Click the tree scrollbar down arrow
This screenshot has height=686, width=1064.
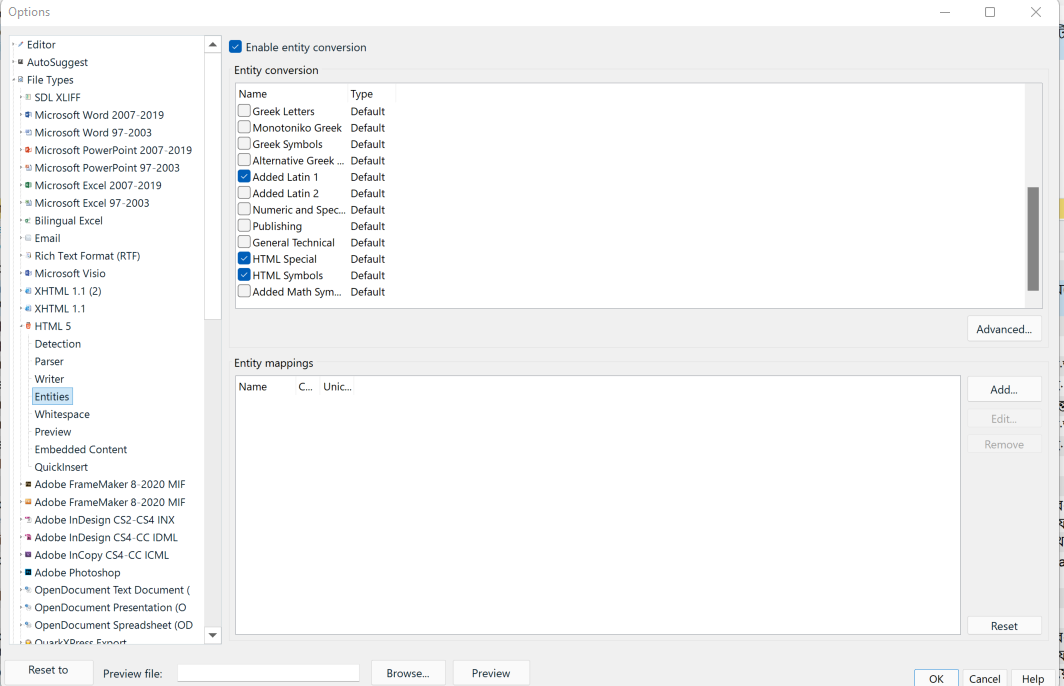pyautogui.click(x=212, y=635)
